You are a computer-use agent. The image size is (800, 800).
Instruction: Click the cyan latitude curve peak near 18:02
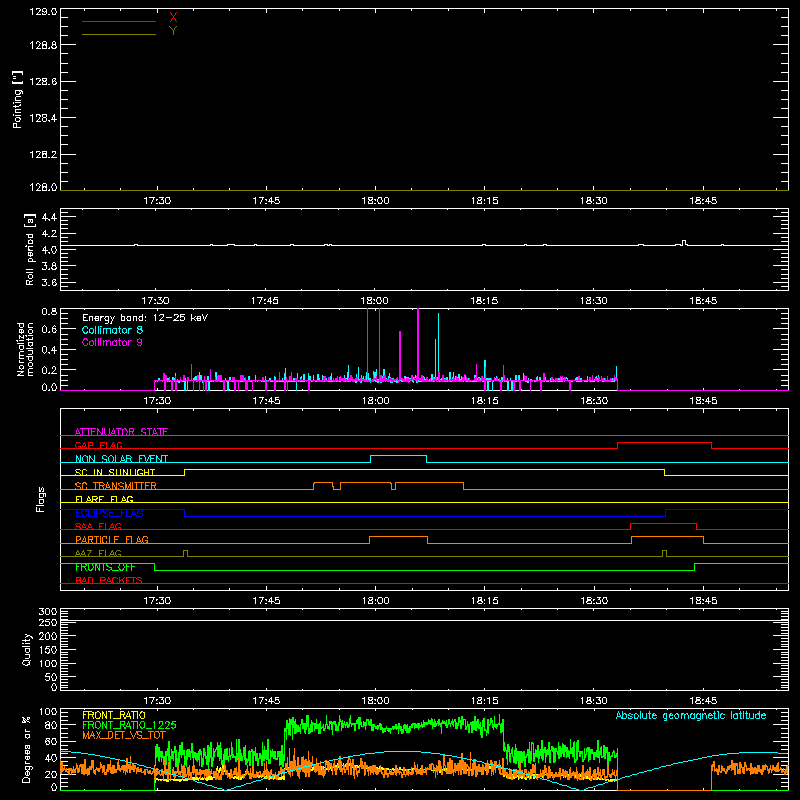[403, 751]
